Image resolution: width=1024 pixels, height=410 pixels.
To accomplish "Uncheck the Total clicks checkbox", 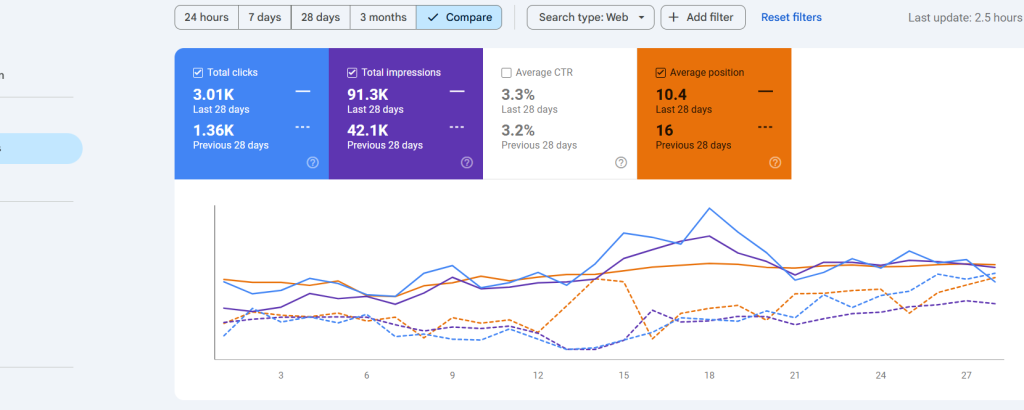I will (198, 73).
